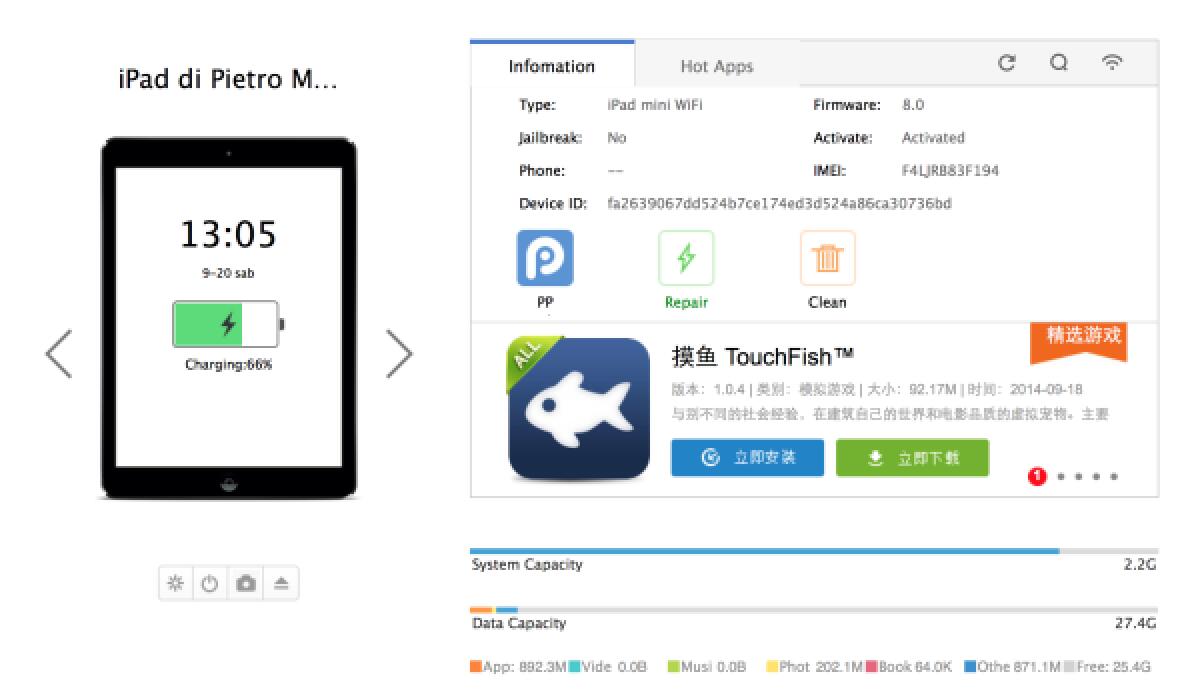1200x690 pixels.
Task: Open the search icon
Action: pyautogui.click(x=1059, y=62)
